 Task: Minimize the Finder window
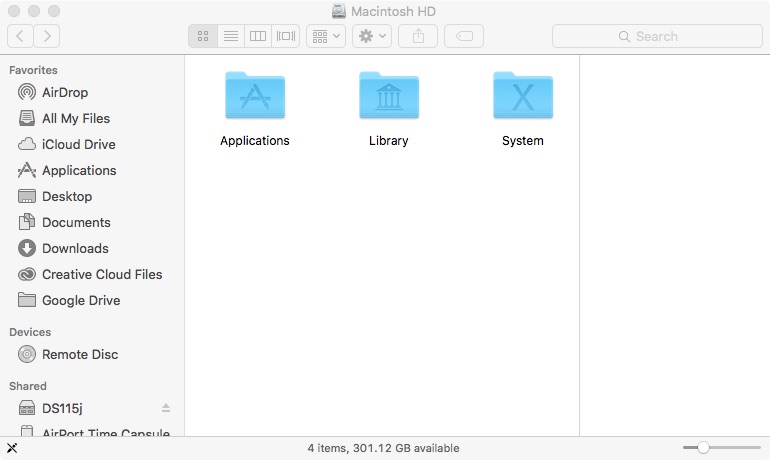(x=34, y=11)
